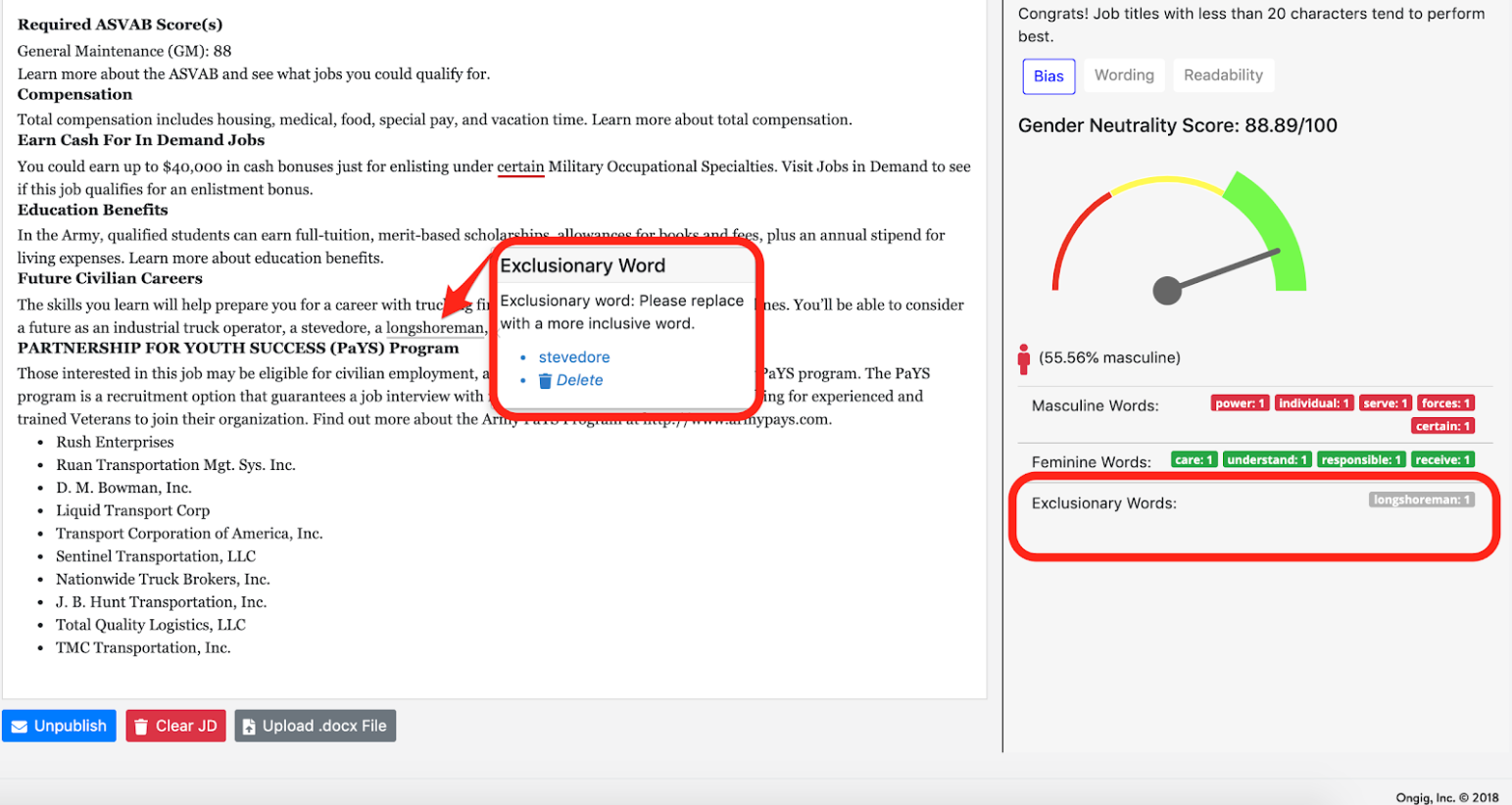1512x805 pixels.
Task: Click the Required ASVAB Score(s) heading
Action: [120, 24]
